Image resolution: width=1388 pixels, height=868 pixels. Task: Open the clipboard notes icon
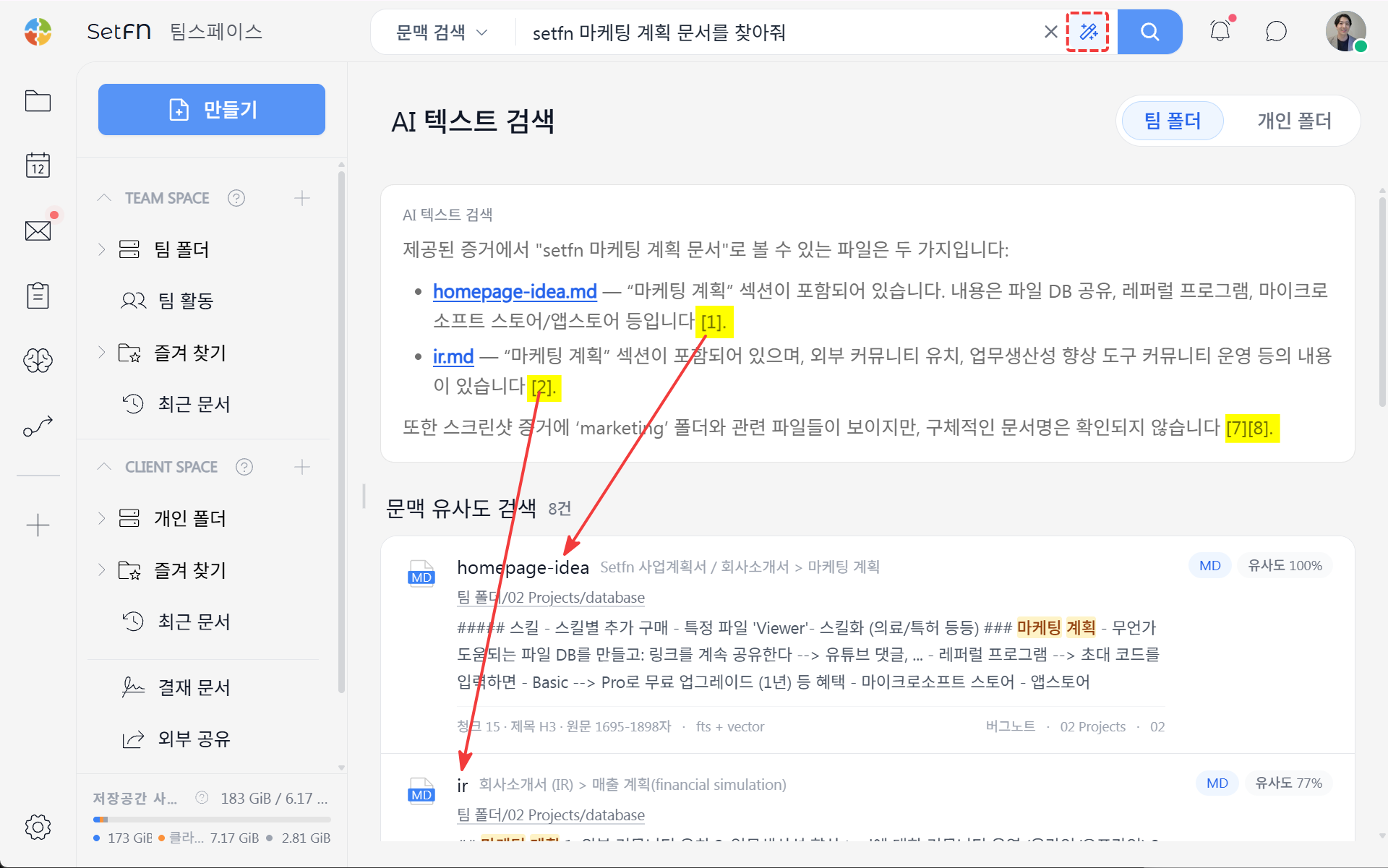pyautogui.click(x=38, y=296)
